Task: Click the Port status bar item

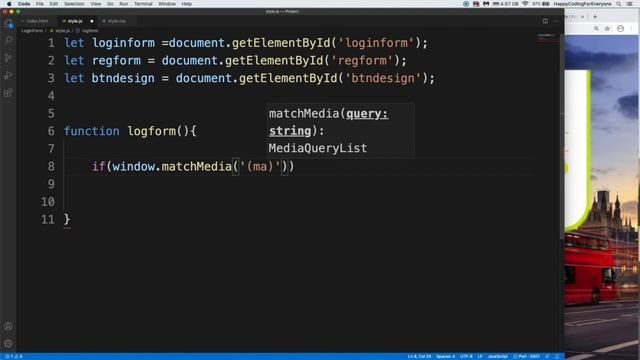Action: pyautogui.click(x=527, y=356)
